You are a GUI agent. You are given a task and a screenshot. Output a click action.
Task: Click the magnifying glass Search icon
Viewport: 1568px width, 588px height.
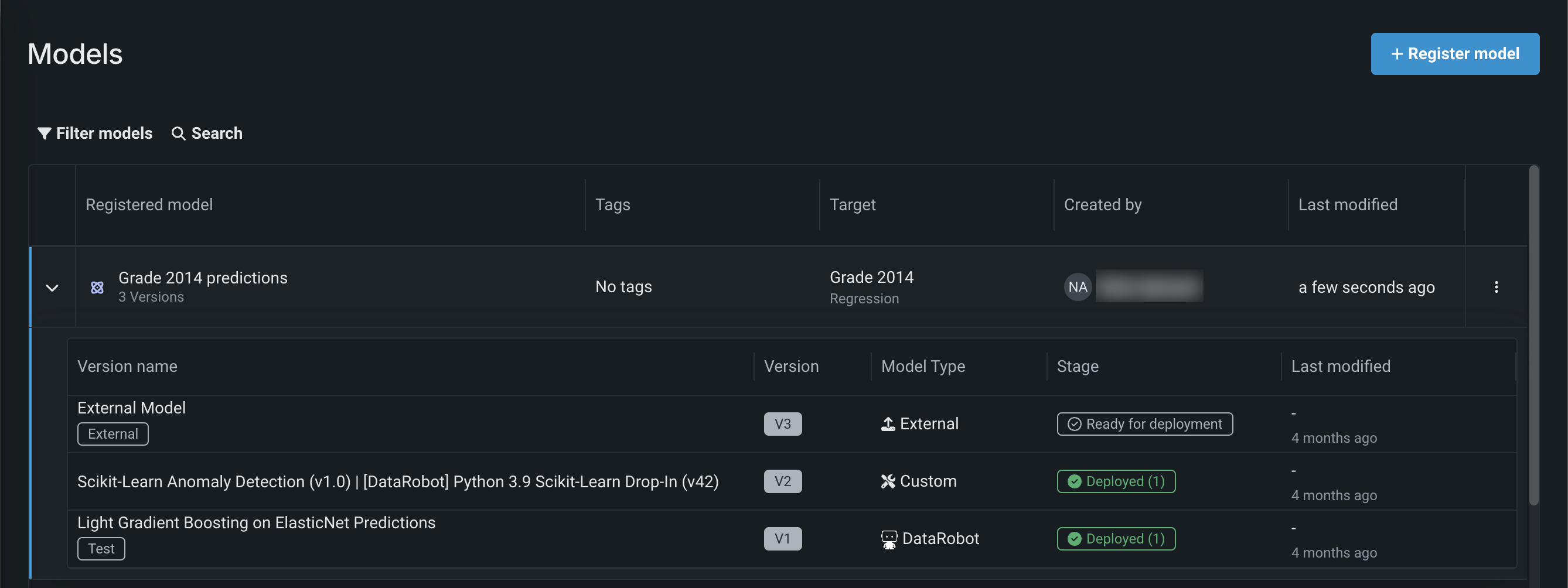[x=178, y=134]
